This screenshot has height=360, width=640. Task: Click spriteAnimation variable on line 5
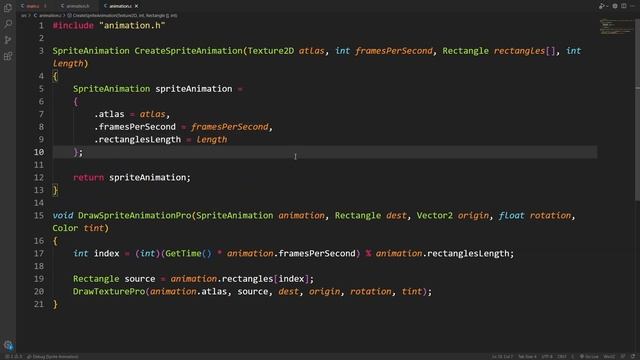tap(193, 89)
